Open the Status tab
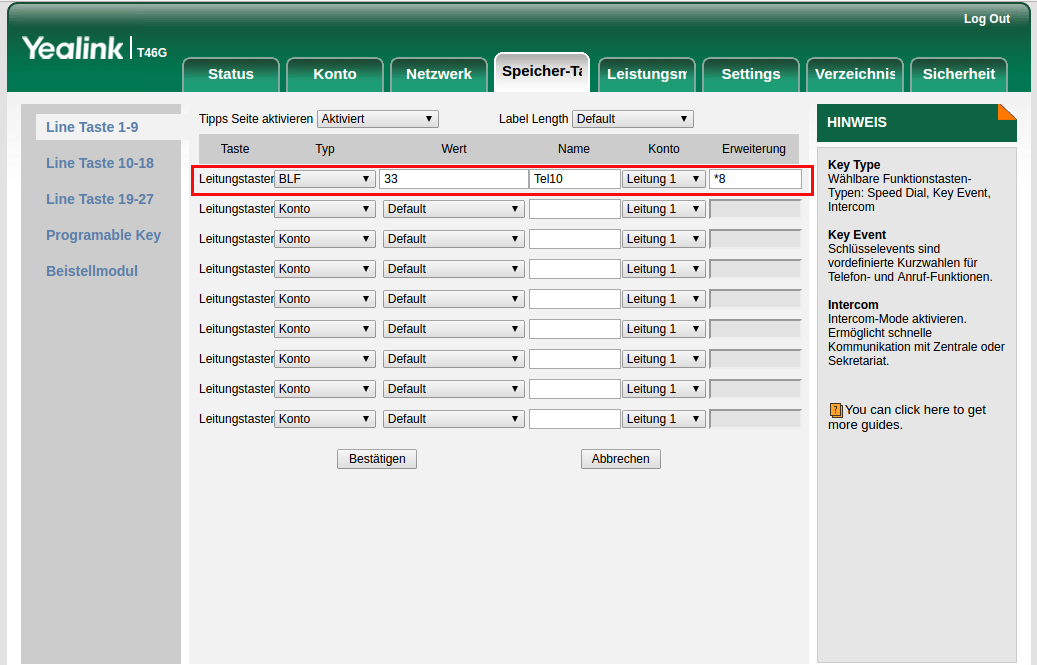Image resolution: width=1037 pixels, height=665 pixels. point(231,74)
